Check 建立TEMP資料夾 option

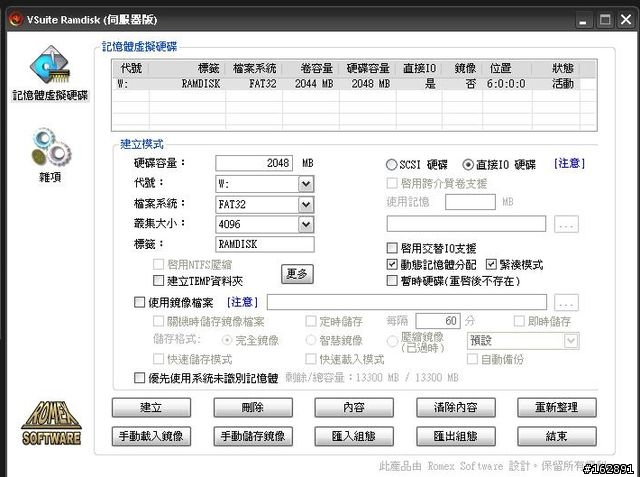tap(158, 281)
